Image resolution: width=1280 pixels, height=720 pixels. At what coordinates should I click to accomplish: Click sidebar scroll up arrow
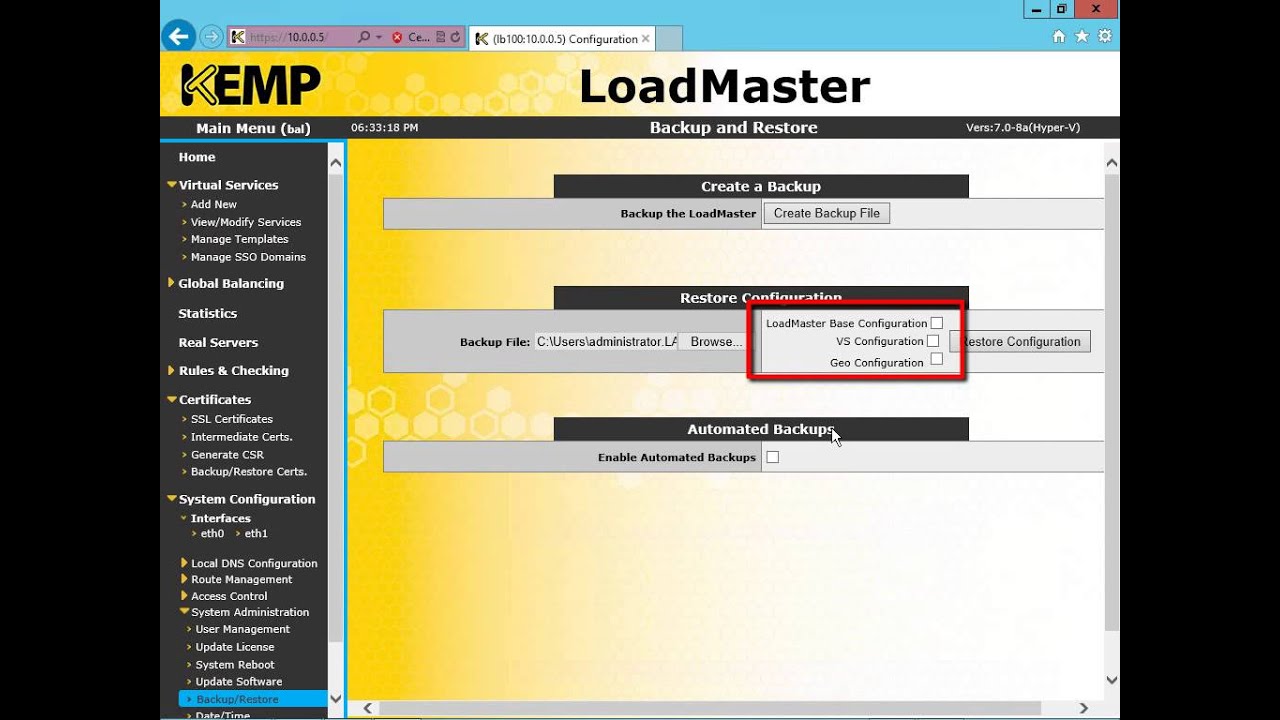point(335,163)
